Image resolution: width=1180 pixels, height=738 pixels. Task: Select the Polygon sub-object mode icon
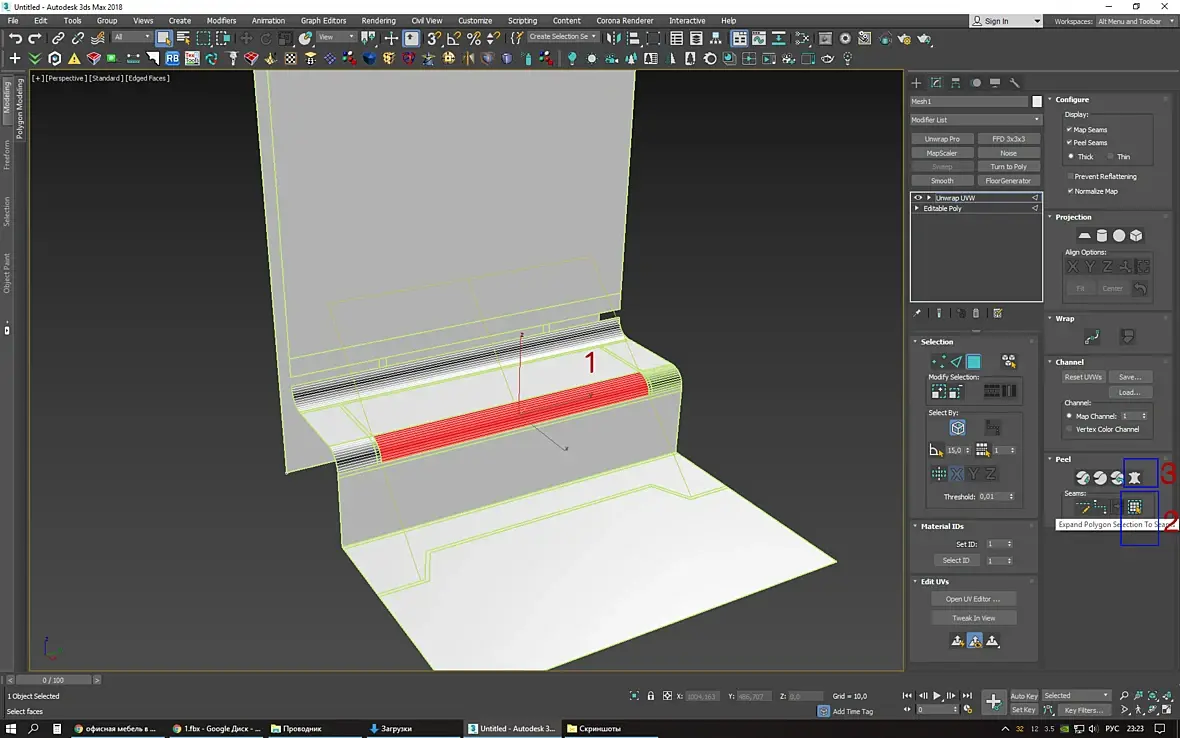point(974,362)
